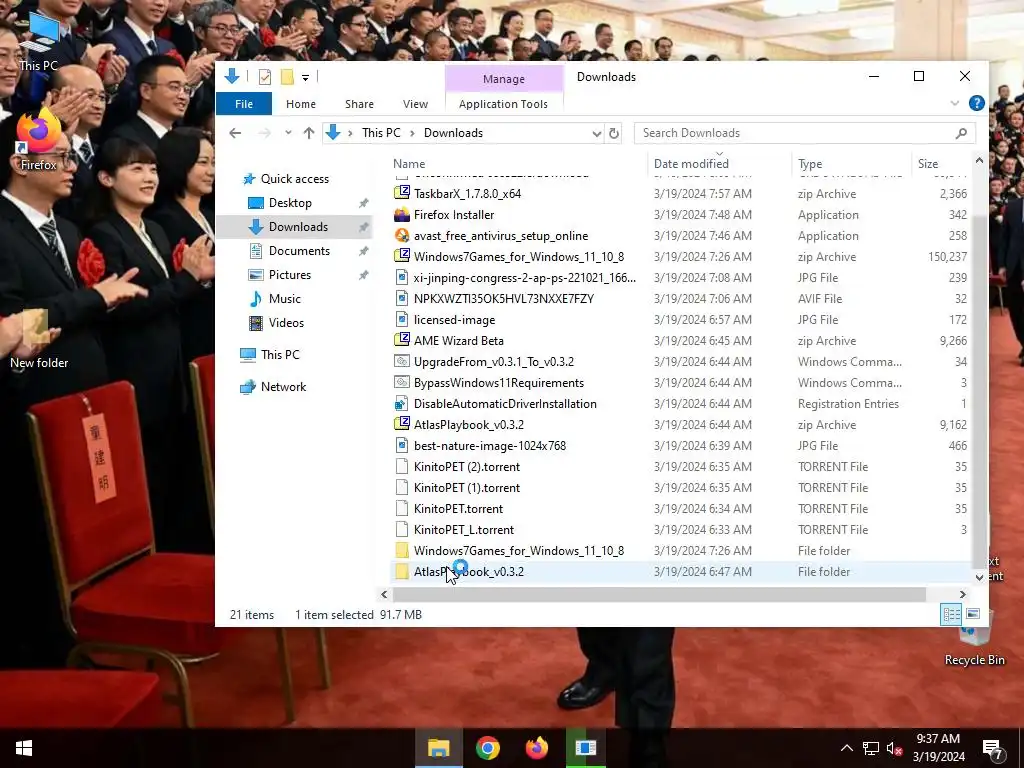Click the New folder icon in quick access toolbar
Viewport: 1024px width, 768px height.
click(287, 77)
